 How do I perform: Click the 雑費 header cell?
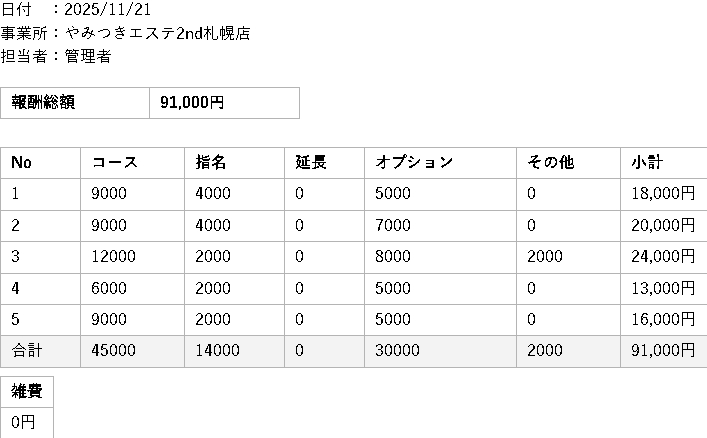click(x=27, y=391)
